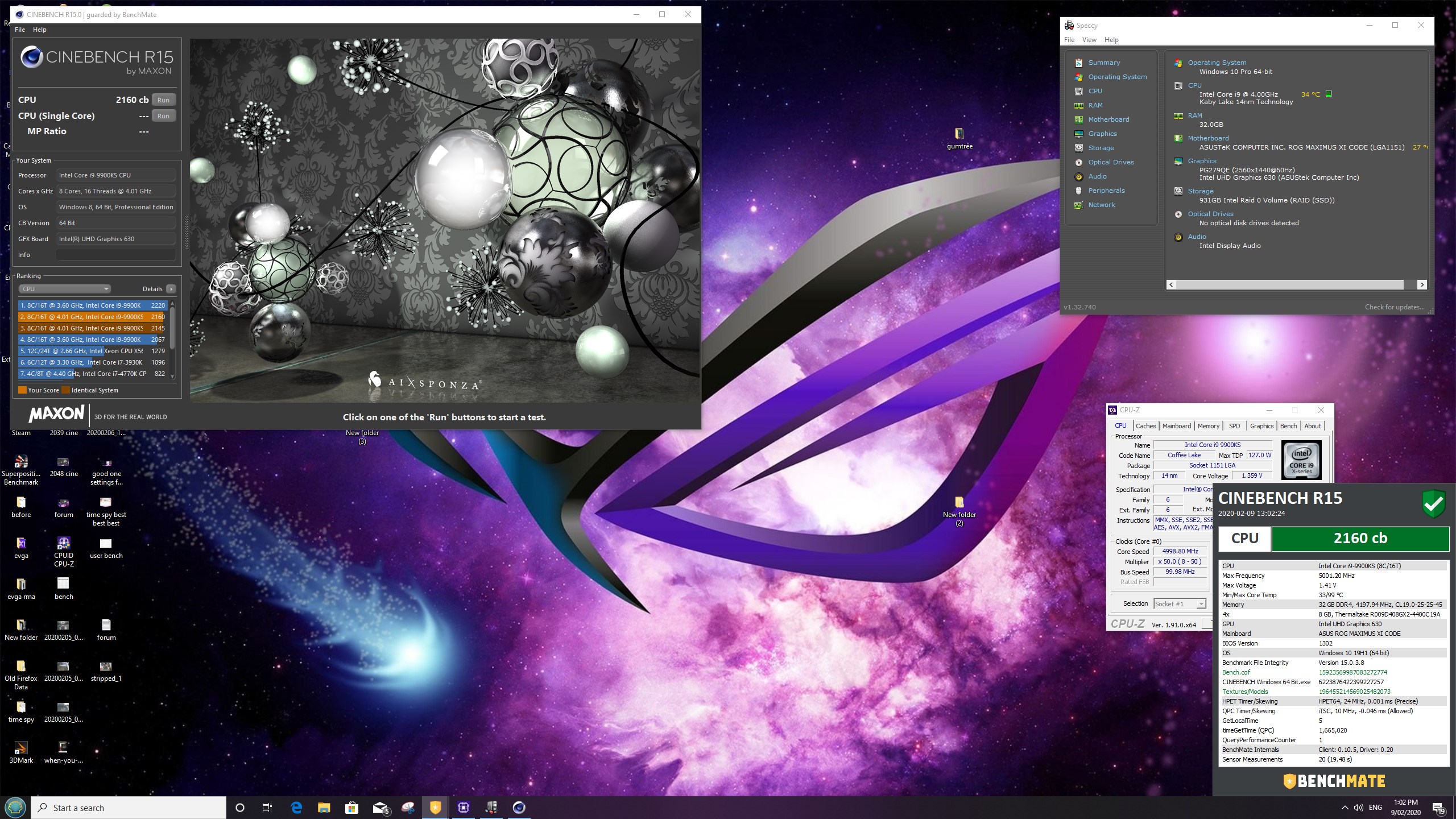The height and width of the screenshot is (819, 1456).
Task: Open Motherboard heading link in Speccy summary
Action: pos(1208,138)
